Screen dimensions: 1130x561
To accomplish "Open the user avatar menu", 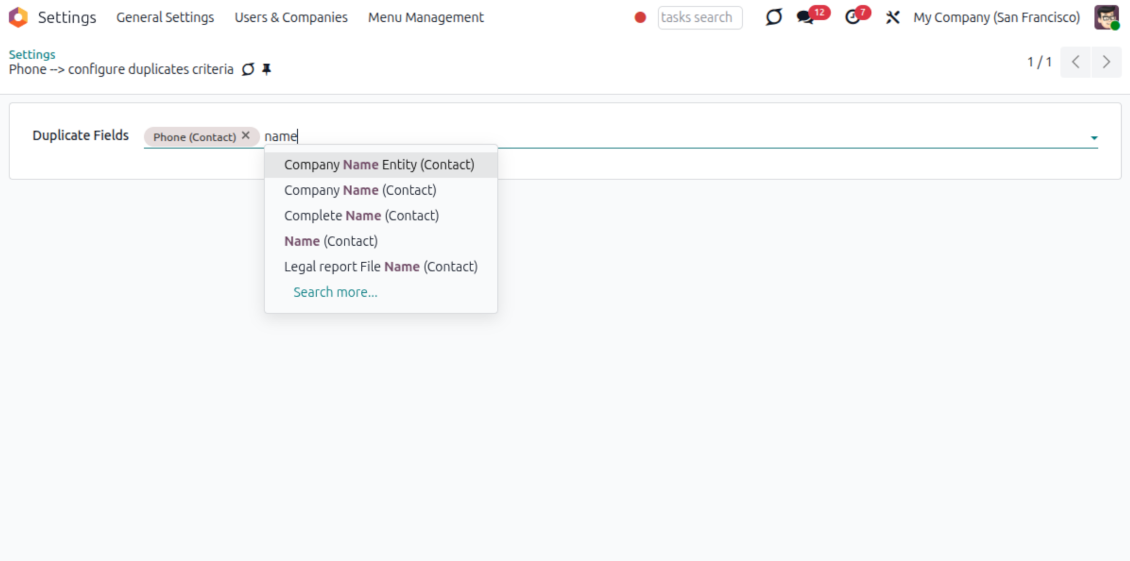I will point(1106,17).
